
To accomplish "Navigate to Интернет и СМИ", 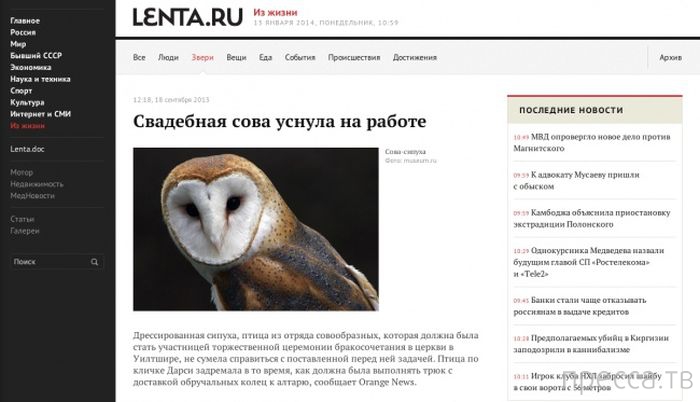I will point(39,114).
